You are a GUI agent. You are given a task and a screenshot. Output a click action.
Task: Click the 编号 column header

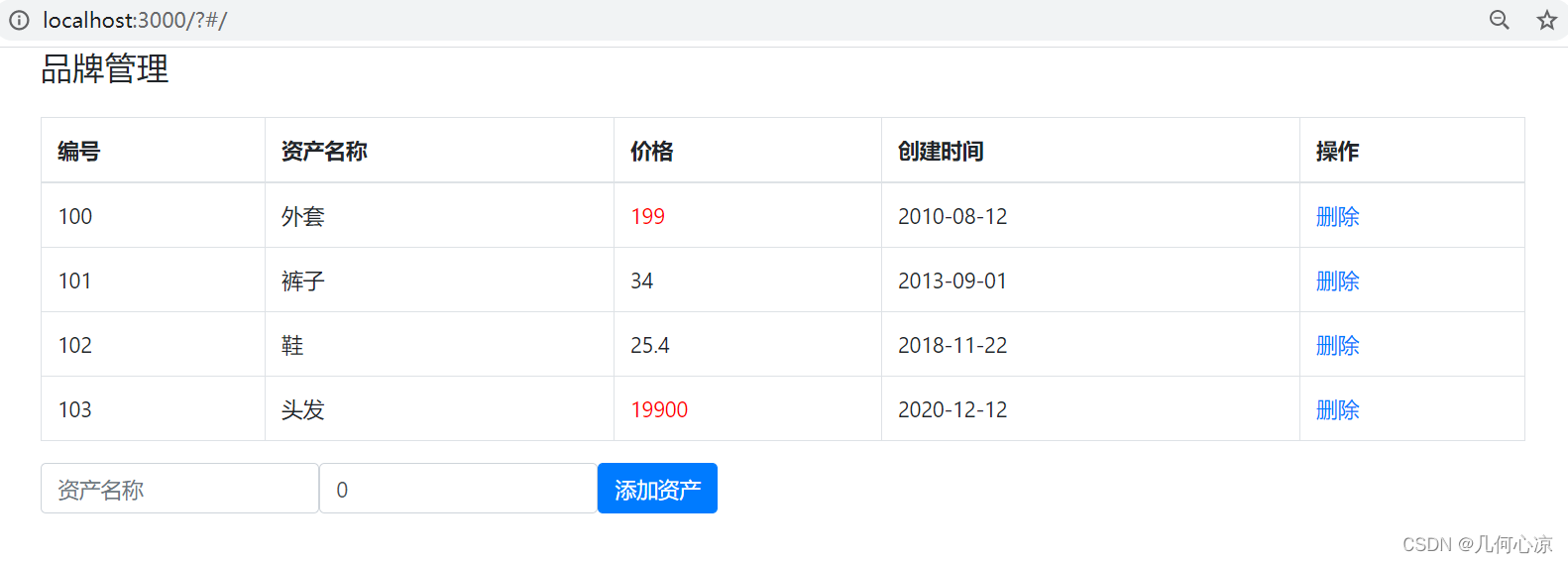tap(79, 151)
